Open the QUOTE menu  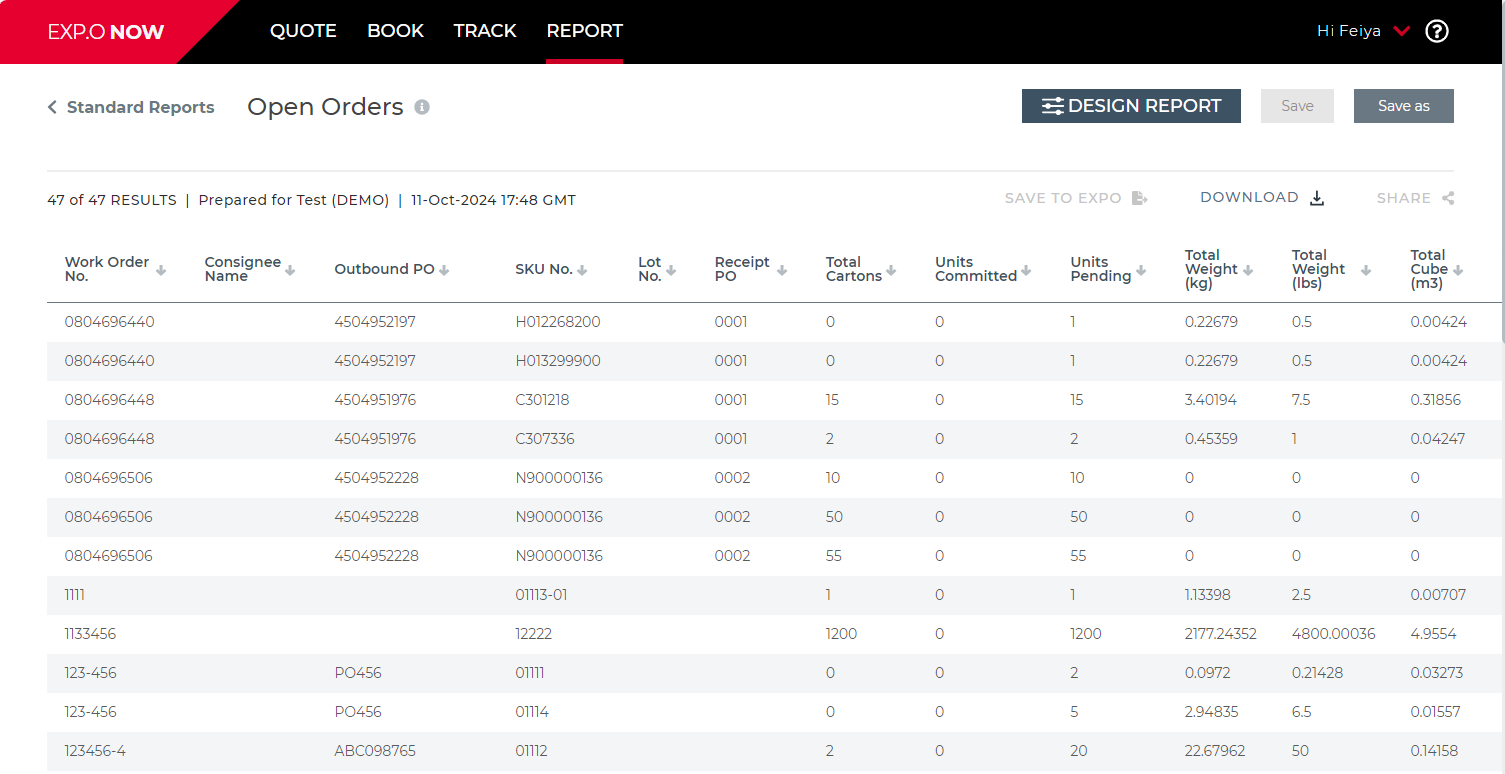coord(303,31)
